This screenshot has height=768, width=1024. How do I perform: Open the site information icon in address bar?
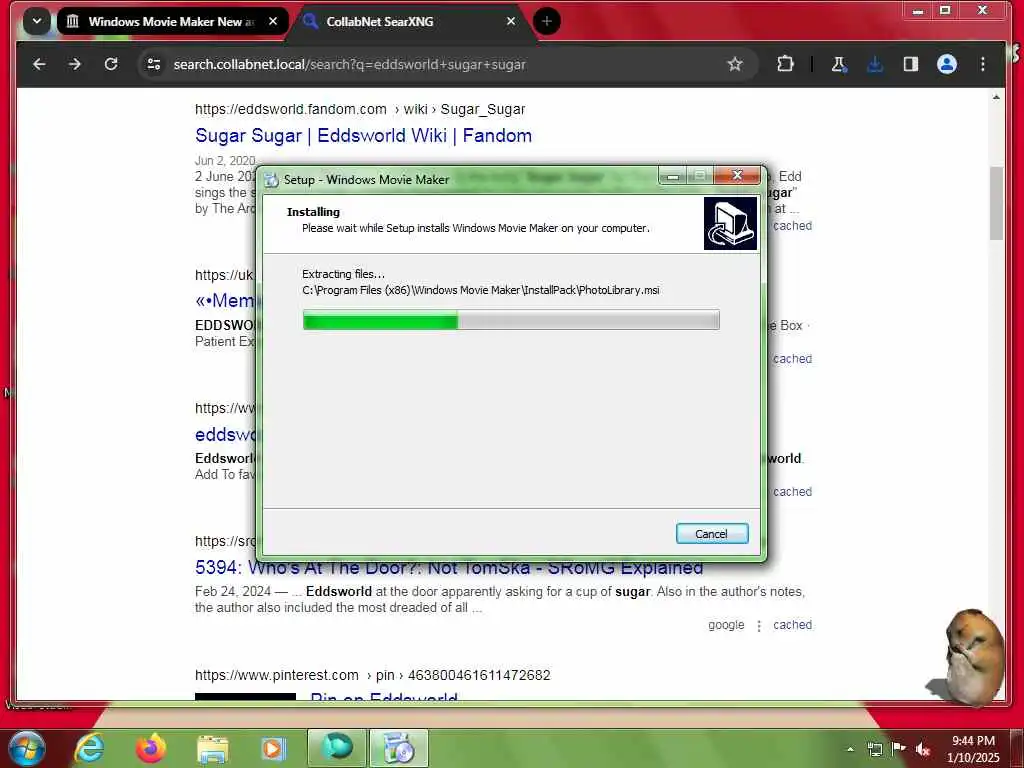[x=154, y=64]
